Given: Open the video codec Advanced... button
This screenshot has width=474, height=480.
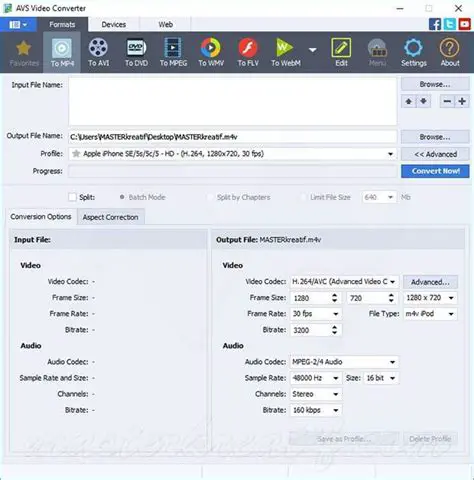Looking at the screenshot, I should [x=430, y=282].
